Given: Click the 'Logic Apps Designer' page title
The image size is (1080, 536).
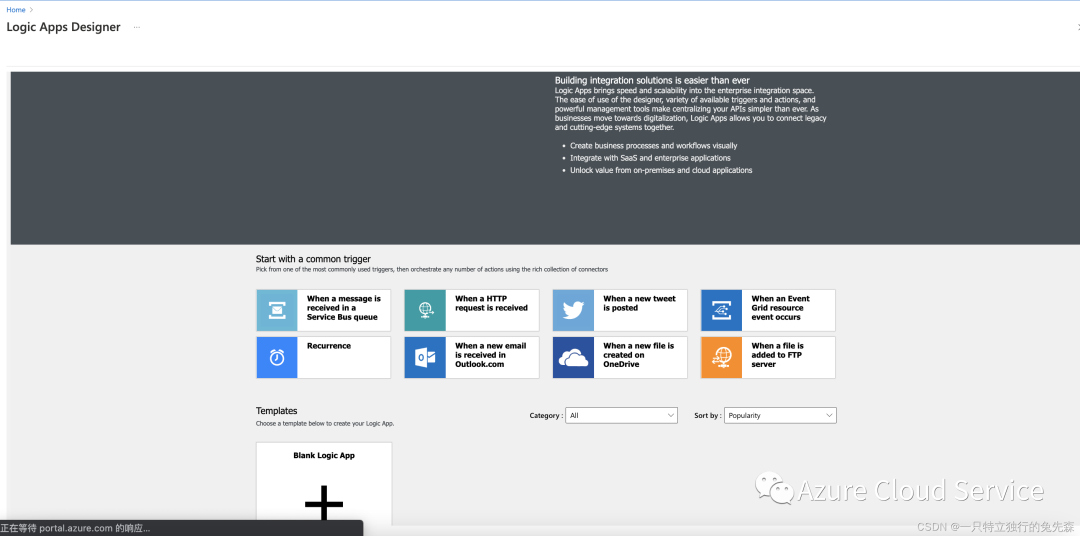Looking at the screenshot, I should coord(63,27).
